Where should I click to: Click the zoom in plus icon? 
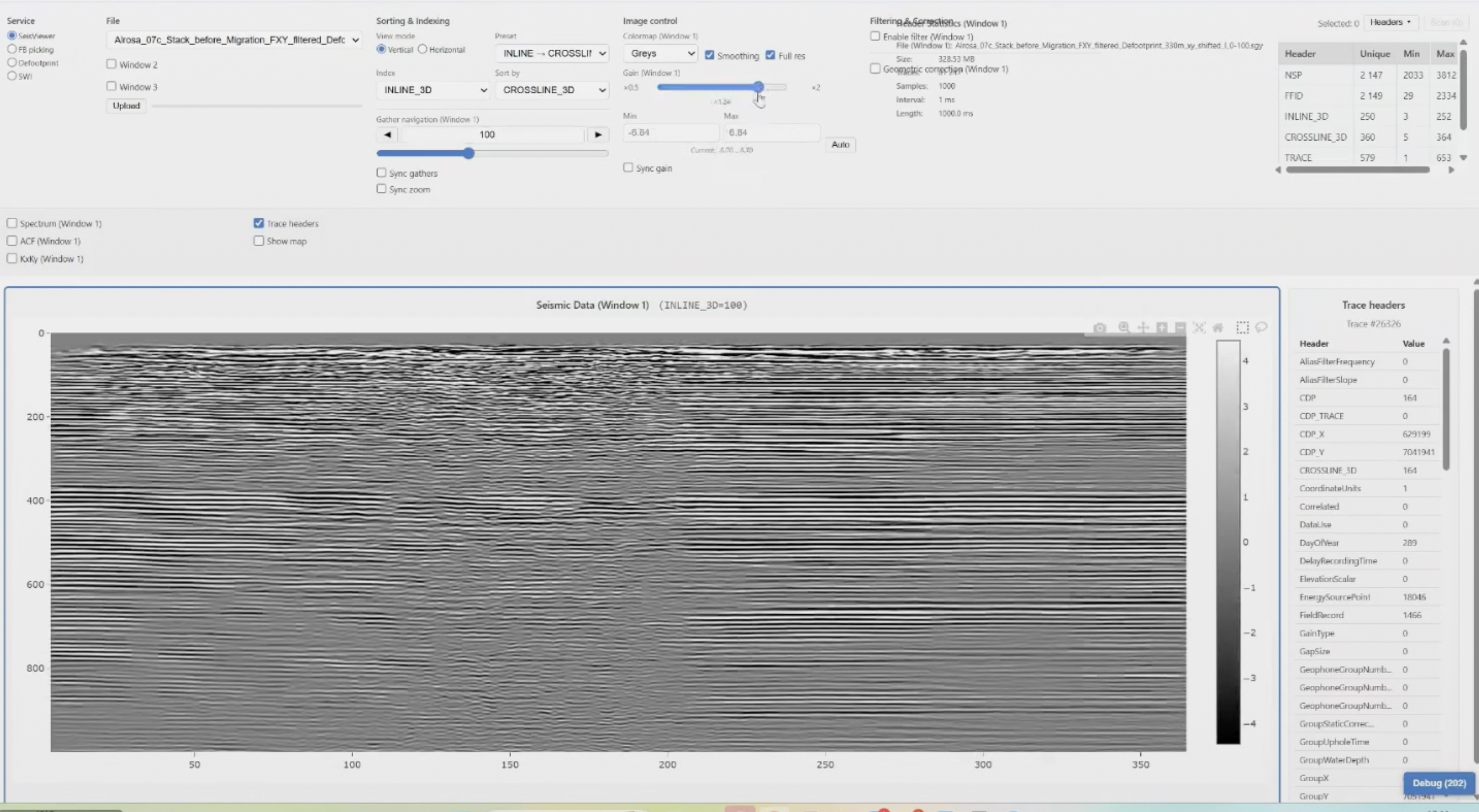(1162, 328)
